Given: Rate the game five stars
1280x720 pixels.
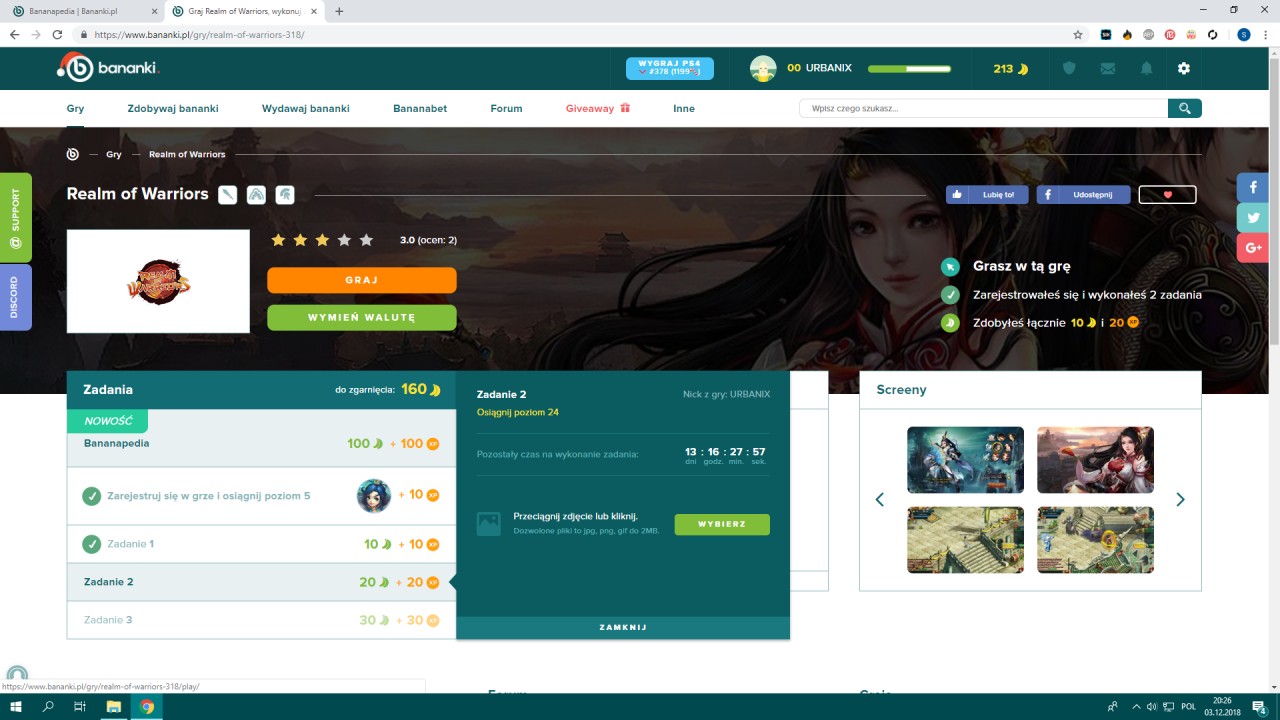Looking at the screenshot, I should [366, 240].
